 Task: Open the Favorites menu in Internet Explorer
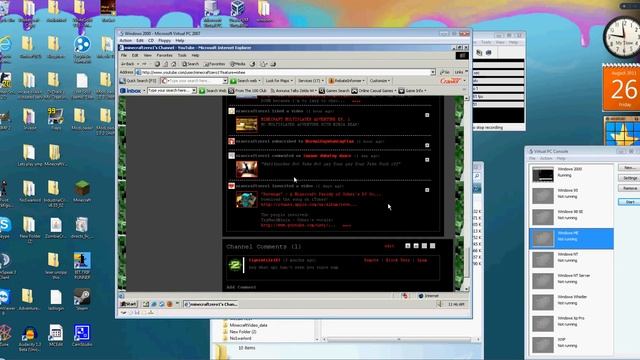pyautogui.click(x=164, y=55)
